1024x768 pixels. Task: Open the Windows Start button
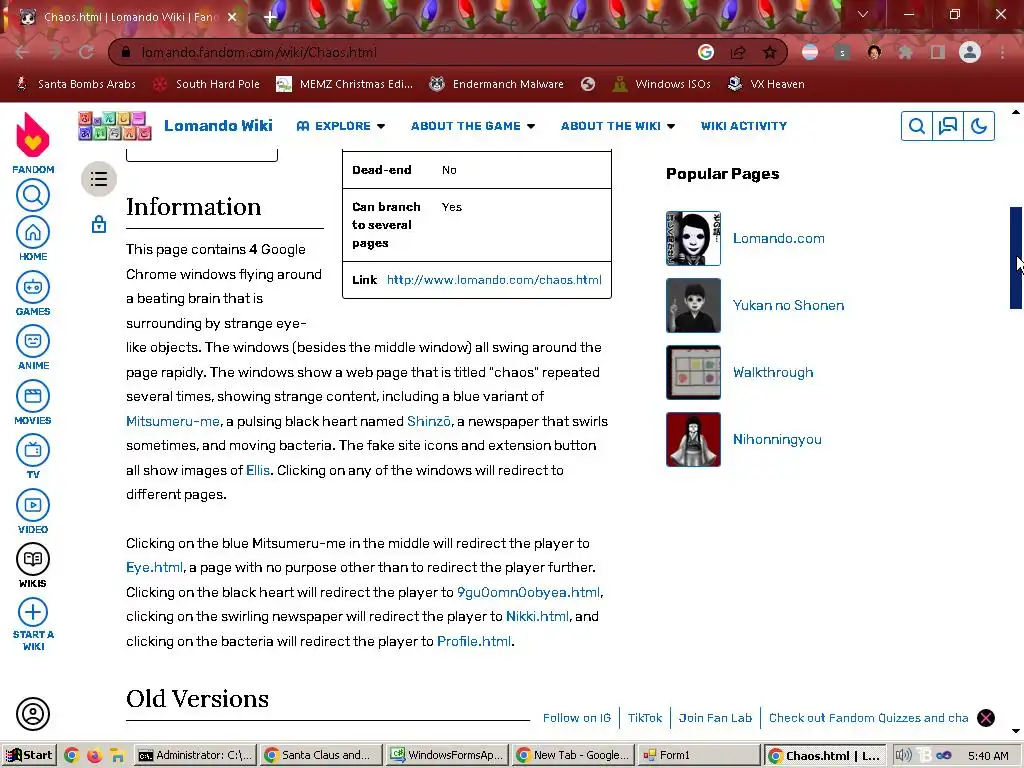click(x=29, y=756)
